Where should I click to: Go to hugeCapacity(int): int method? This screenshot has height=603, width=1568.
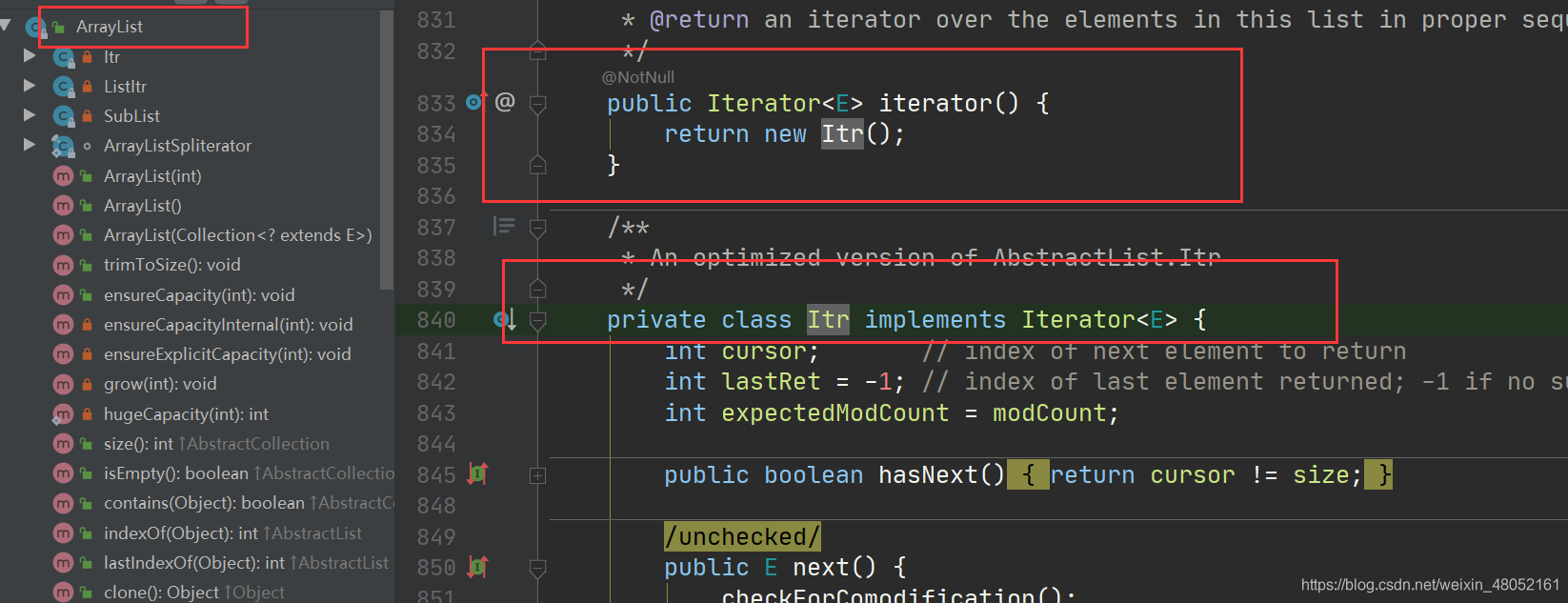[186, 414]
